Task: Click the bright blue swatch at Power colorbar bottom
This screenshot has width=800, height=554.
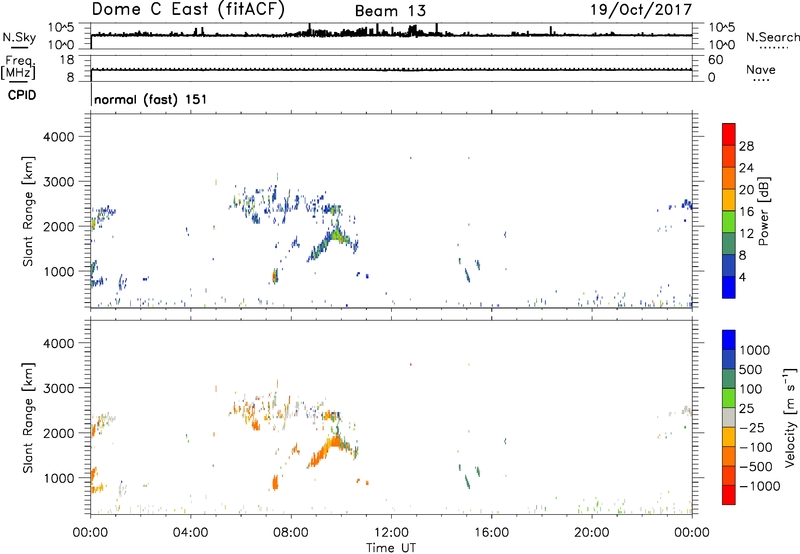Action: click(x=729, y=287)
